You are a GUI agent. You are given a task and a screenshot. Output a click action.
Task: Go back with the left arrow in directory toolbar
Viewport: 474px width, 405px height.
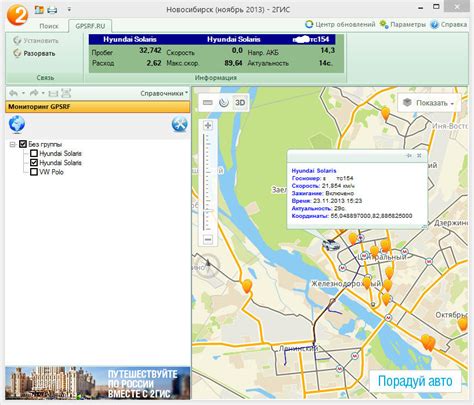click(x=14, y=93)
